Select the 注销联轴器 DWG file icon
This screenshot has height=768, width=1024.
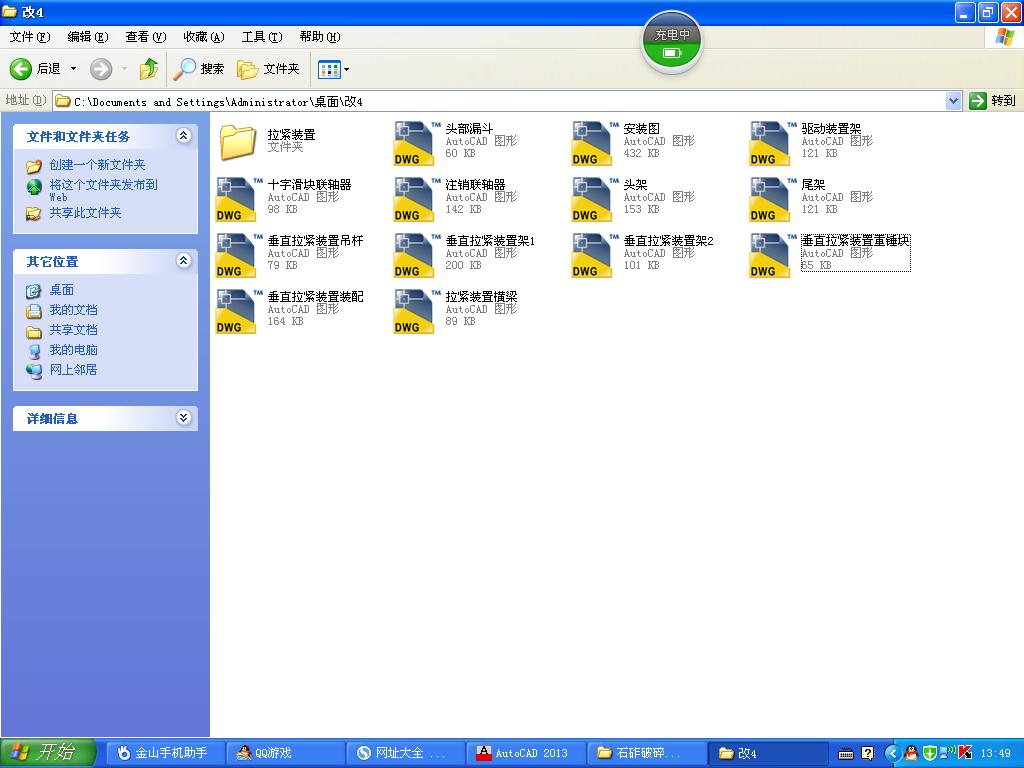(x=414, y=199)
